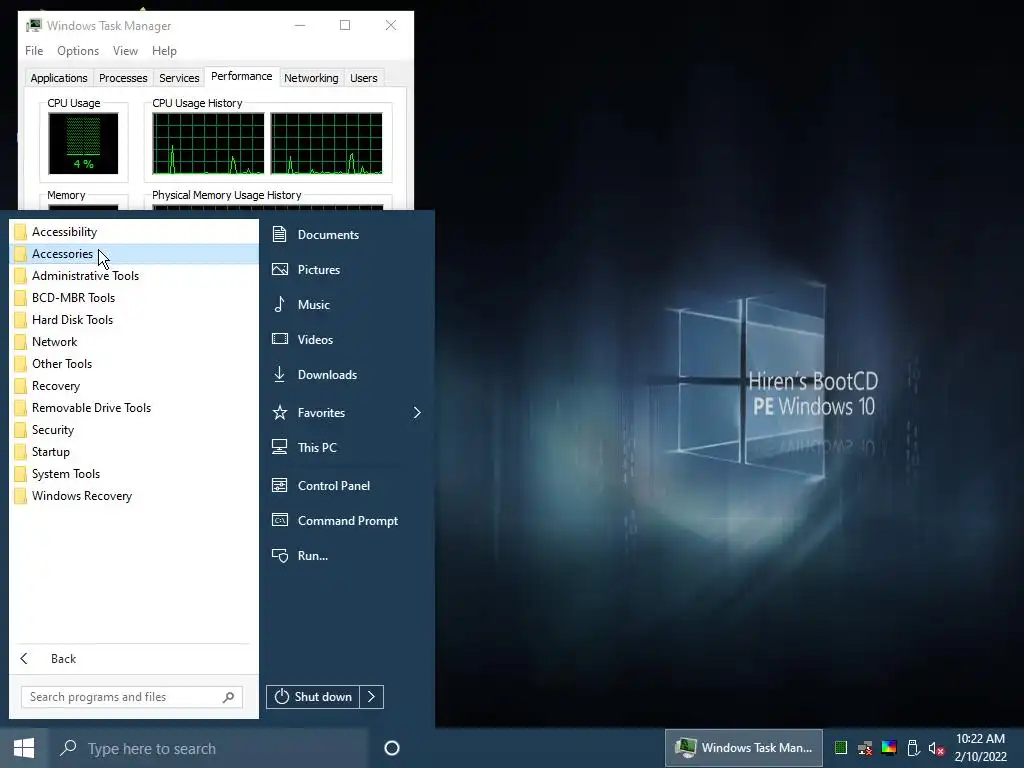Image resolution: width=1024 pixels, height=768 pixels.
Task: Maximize the Windows Task Manager window
Action: (345, 25)
